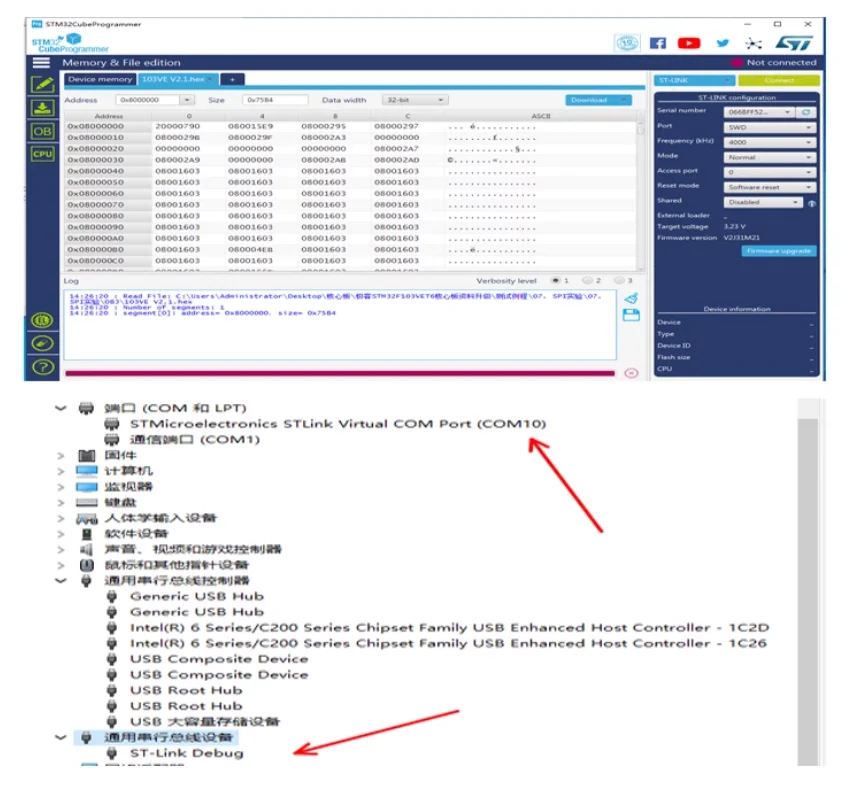Expand the 固件 node in Device Manager
Screen dimensions: 865x789
click(61, 456)
